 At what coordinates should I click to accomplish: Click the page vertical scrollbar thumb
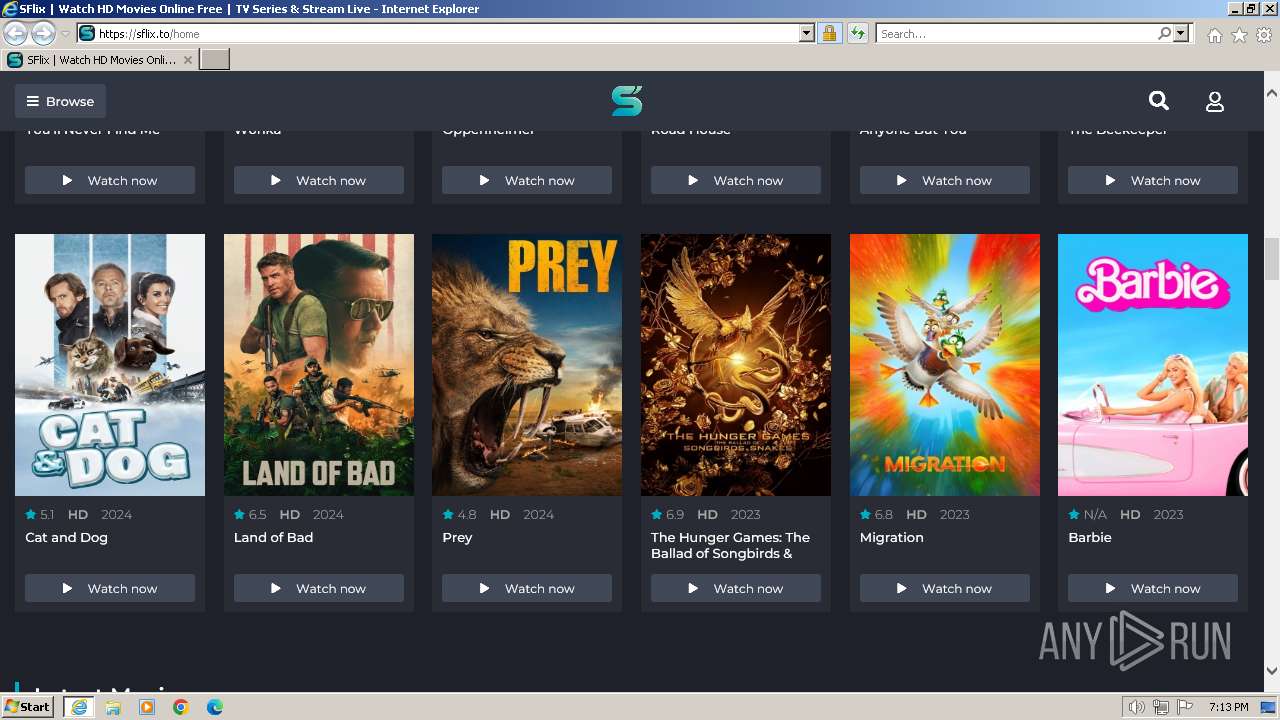tap(1272, 259)
